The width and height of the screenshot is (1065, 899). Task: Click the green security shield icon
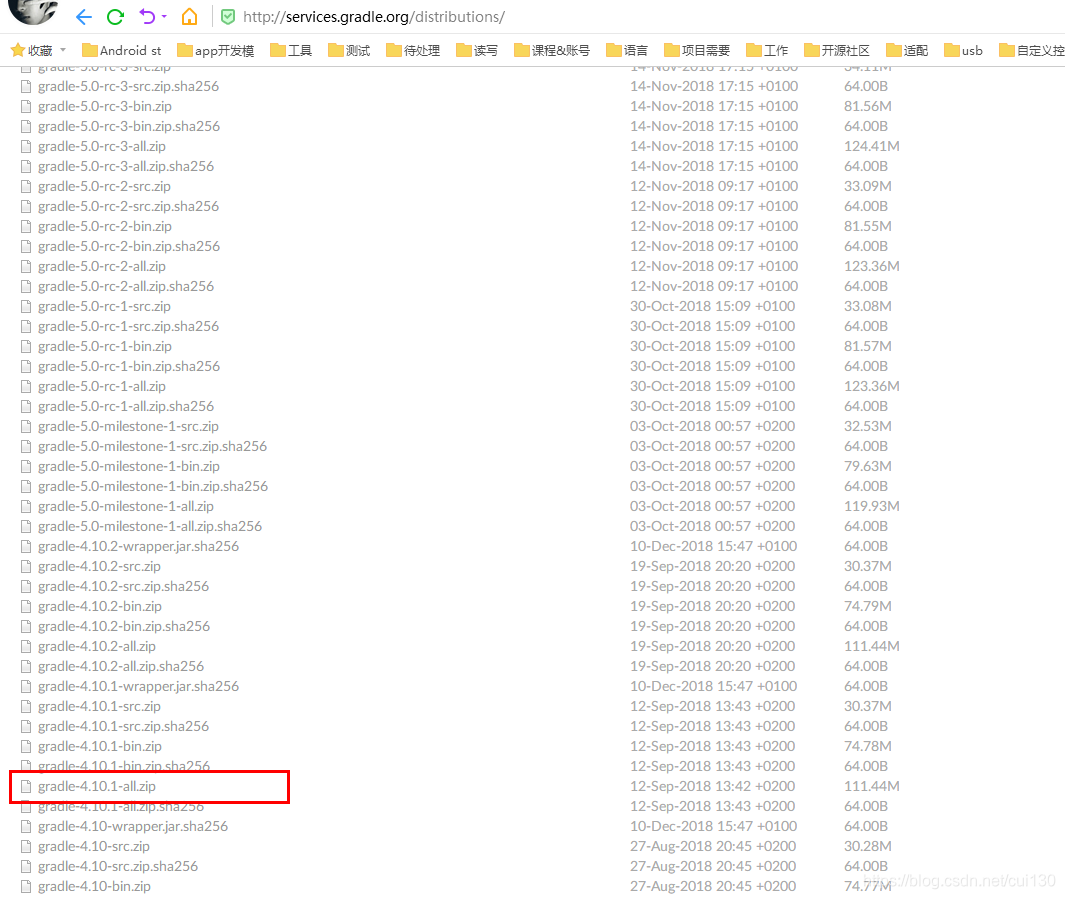pos(228,16)
